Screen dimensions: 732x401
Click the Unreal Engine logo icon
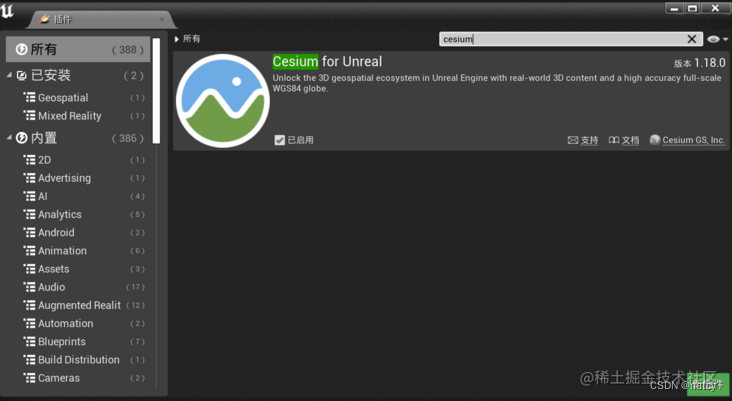[x=7, y=10]
